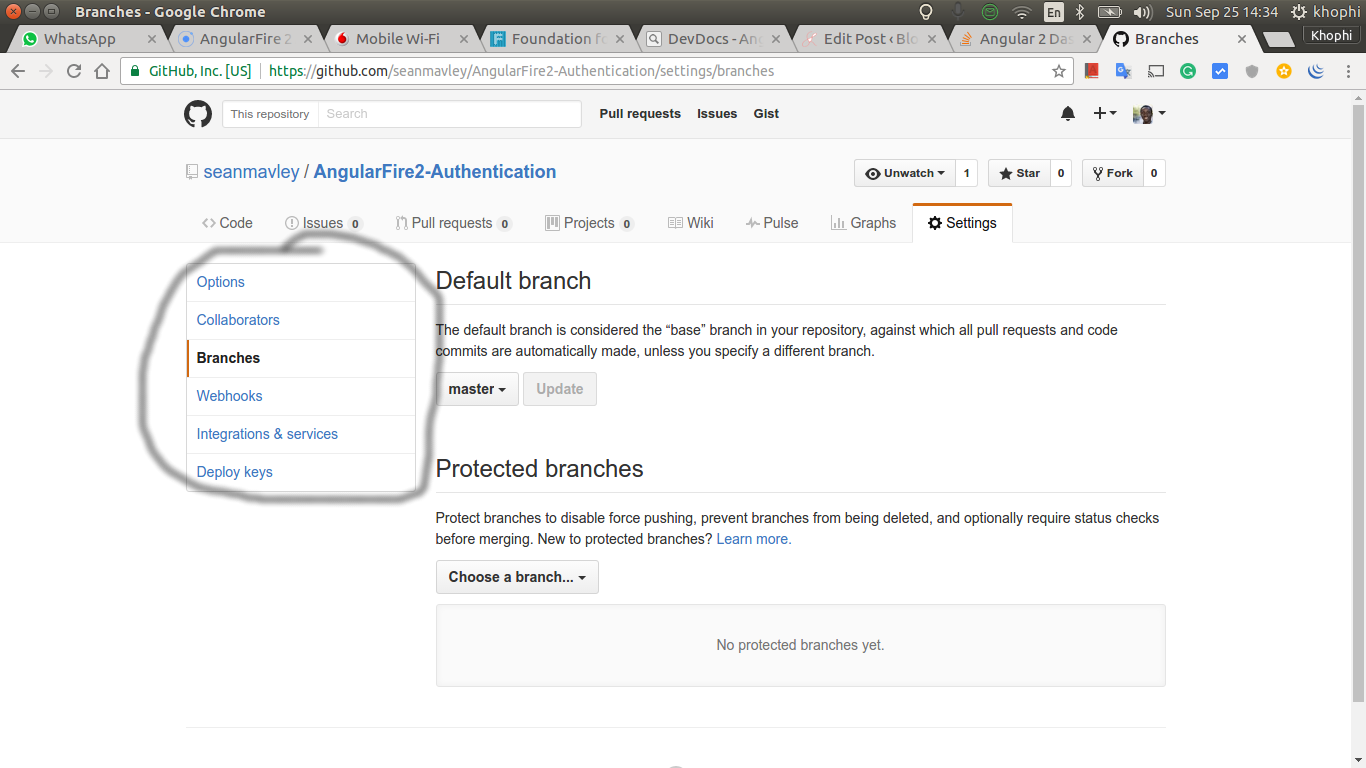Open the Pulse repository tab
The image size is (1366, 768).
point(772,223)
